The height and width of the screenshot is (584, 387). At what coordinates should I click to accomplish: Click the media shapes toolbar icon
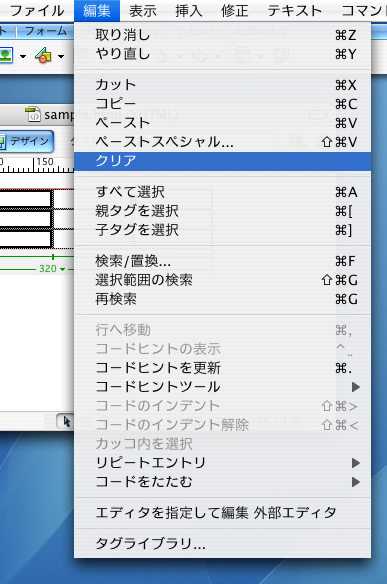[x=43, y=55]
